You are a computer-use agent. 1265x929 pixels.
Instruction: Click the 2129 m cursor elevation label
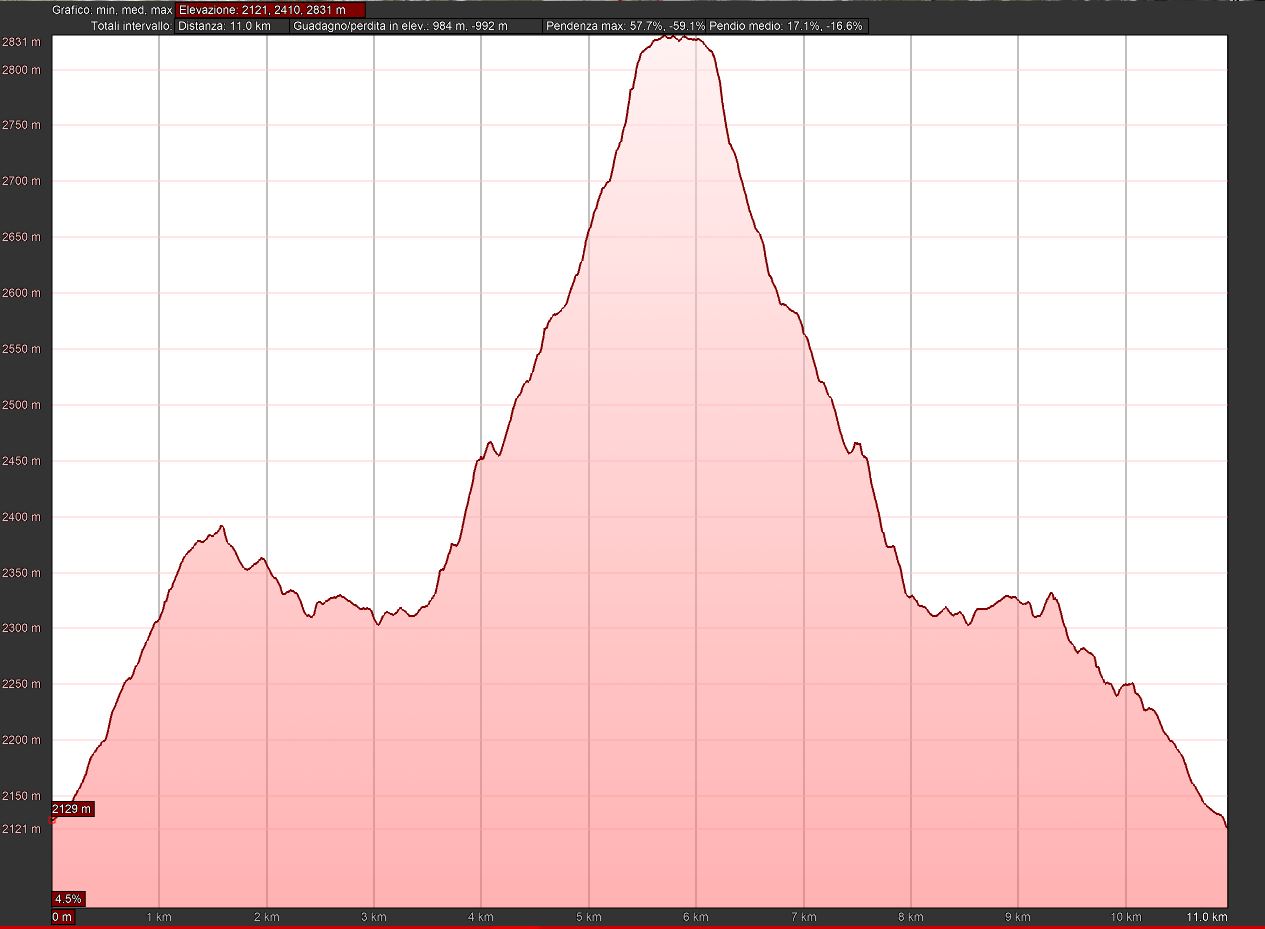click(x=72, y=809)
